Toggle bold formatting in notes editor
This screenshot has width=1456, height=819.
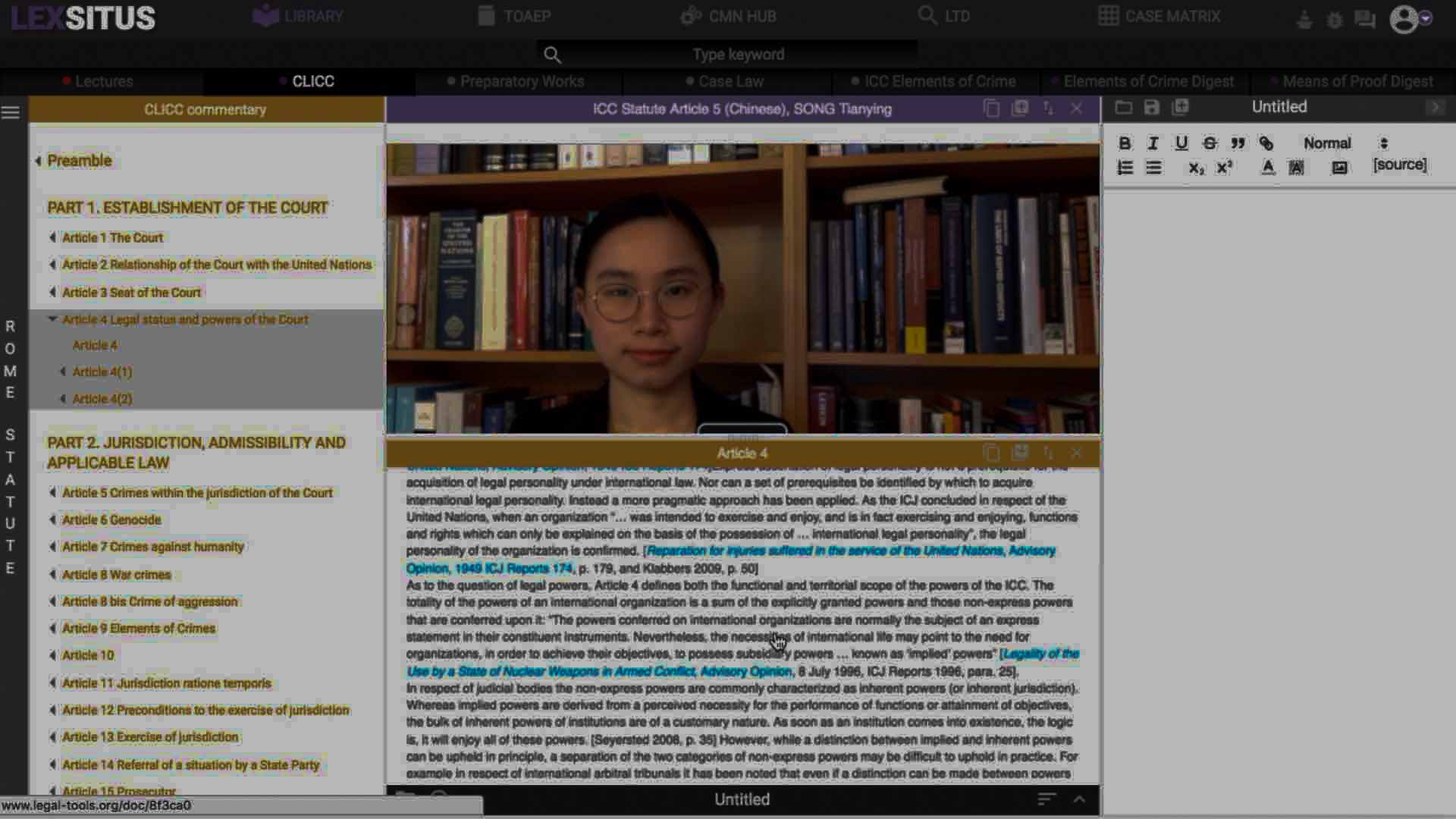point(1125,143)
